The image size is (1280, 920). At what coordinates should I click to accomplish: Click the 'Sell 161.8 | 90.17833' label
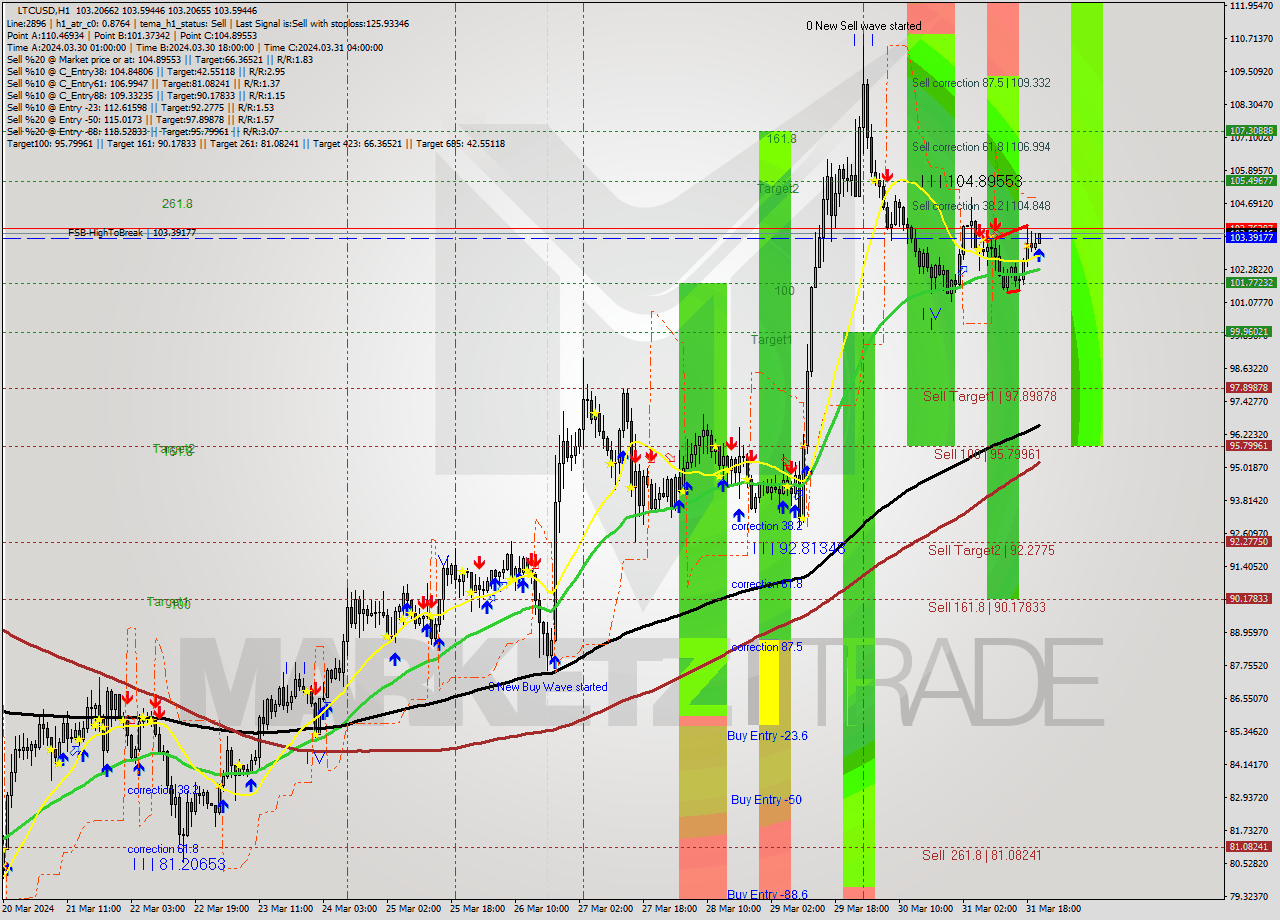click(x=987, y=607)
